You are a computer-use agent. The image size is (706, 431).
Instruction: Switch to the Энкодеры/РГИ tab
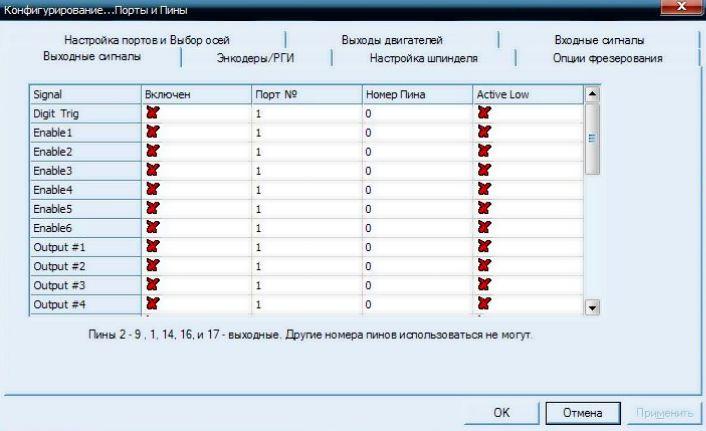255,58
